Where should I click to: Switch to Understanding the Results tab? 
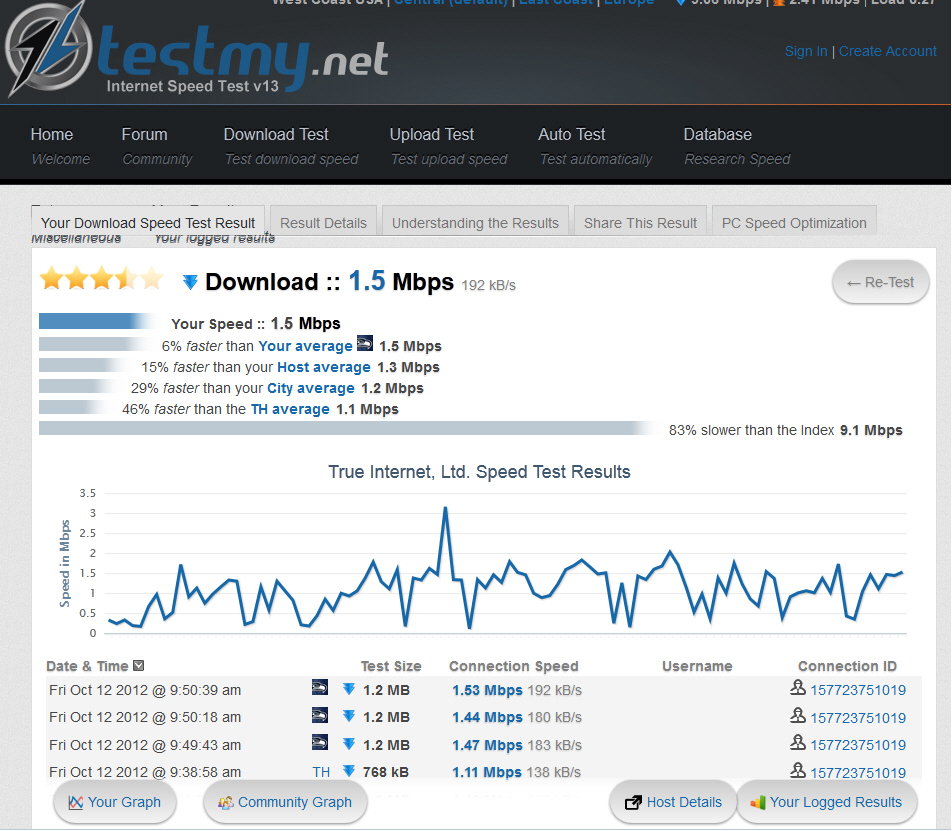(x=475, y=222)
